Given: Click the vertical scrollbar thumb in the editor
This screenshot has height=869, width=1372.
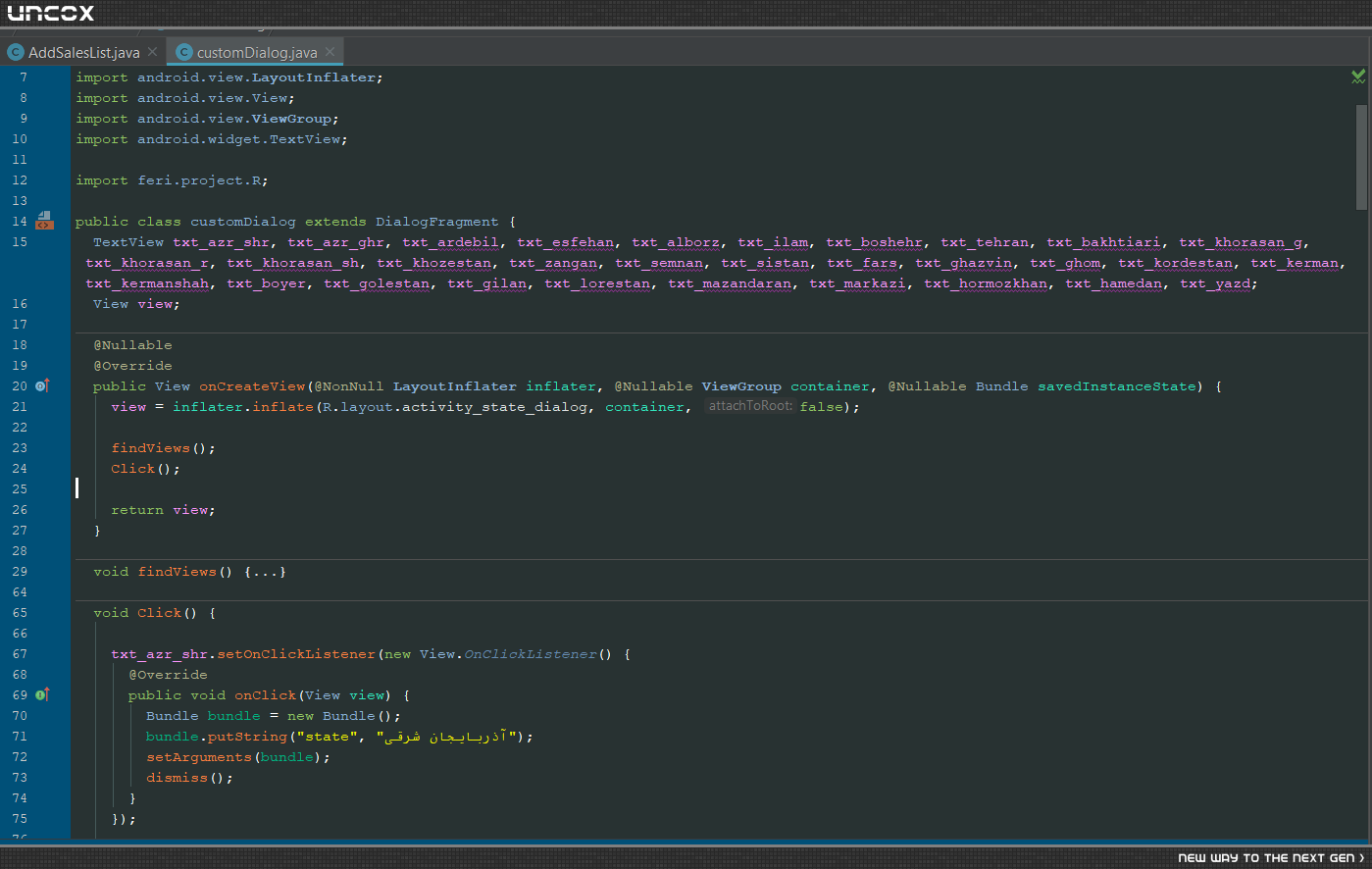Looking at the screenshot, I should [1361, 157].
